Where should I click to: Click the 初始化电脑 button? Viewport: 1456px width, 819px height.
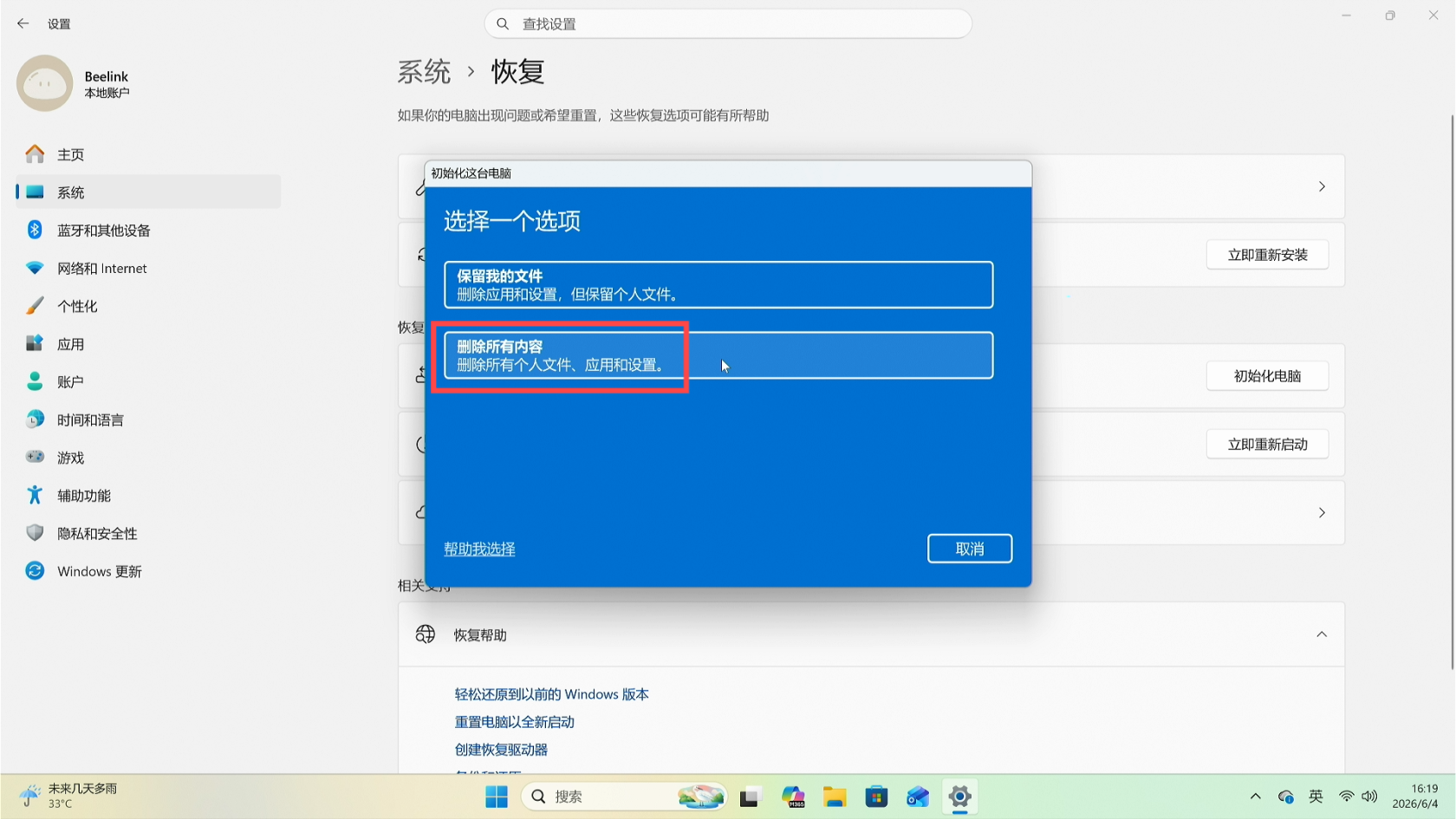pos(1267,376)
